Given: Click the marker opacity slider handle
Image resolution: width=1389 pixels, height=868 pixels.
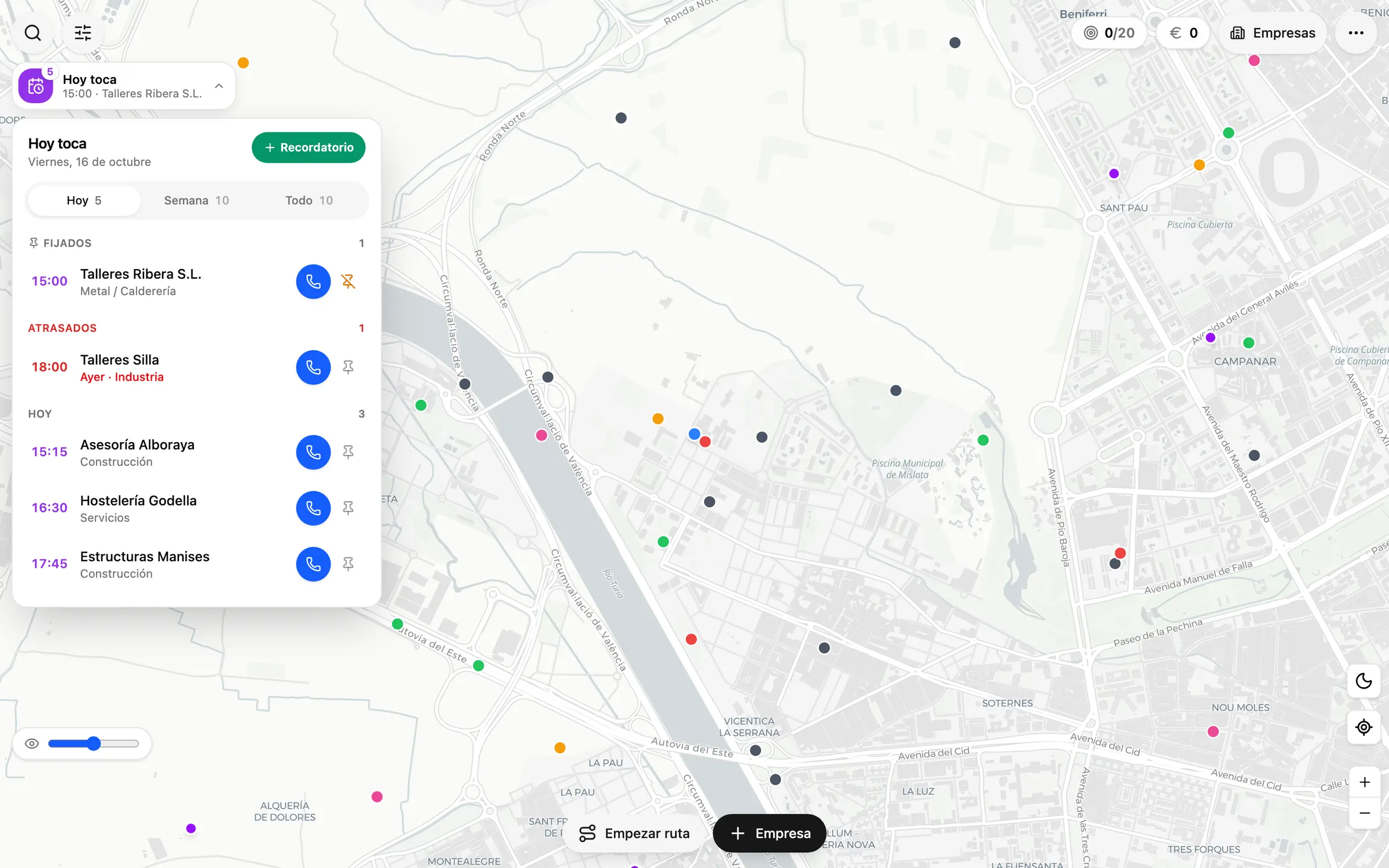Looking at the screenshot, I should [94, 744].
